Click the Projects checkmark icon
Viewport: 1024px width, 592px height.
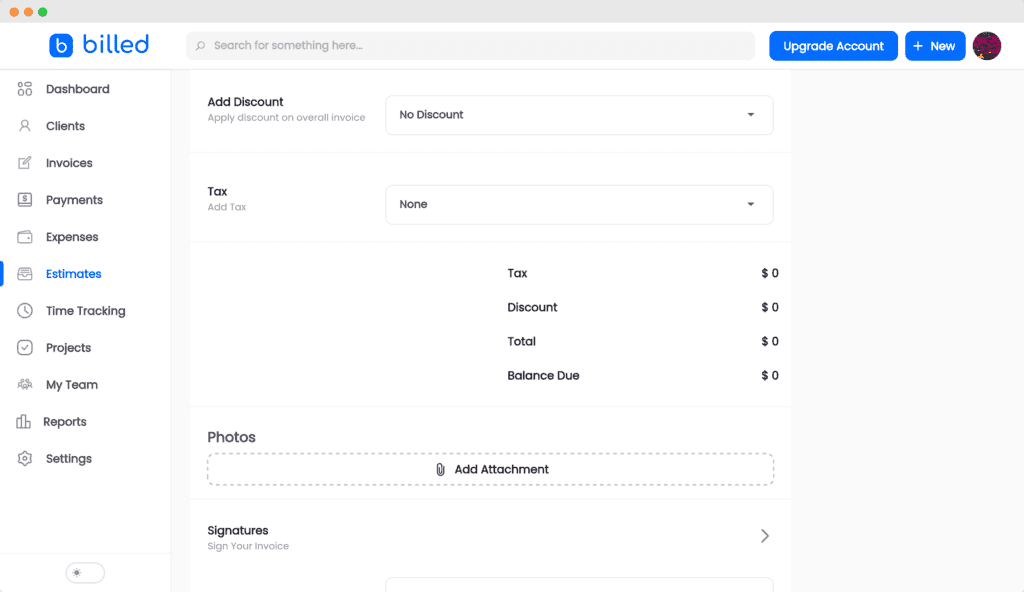coord(25,348)
